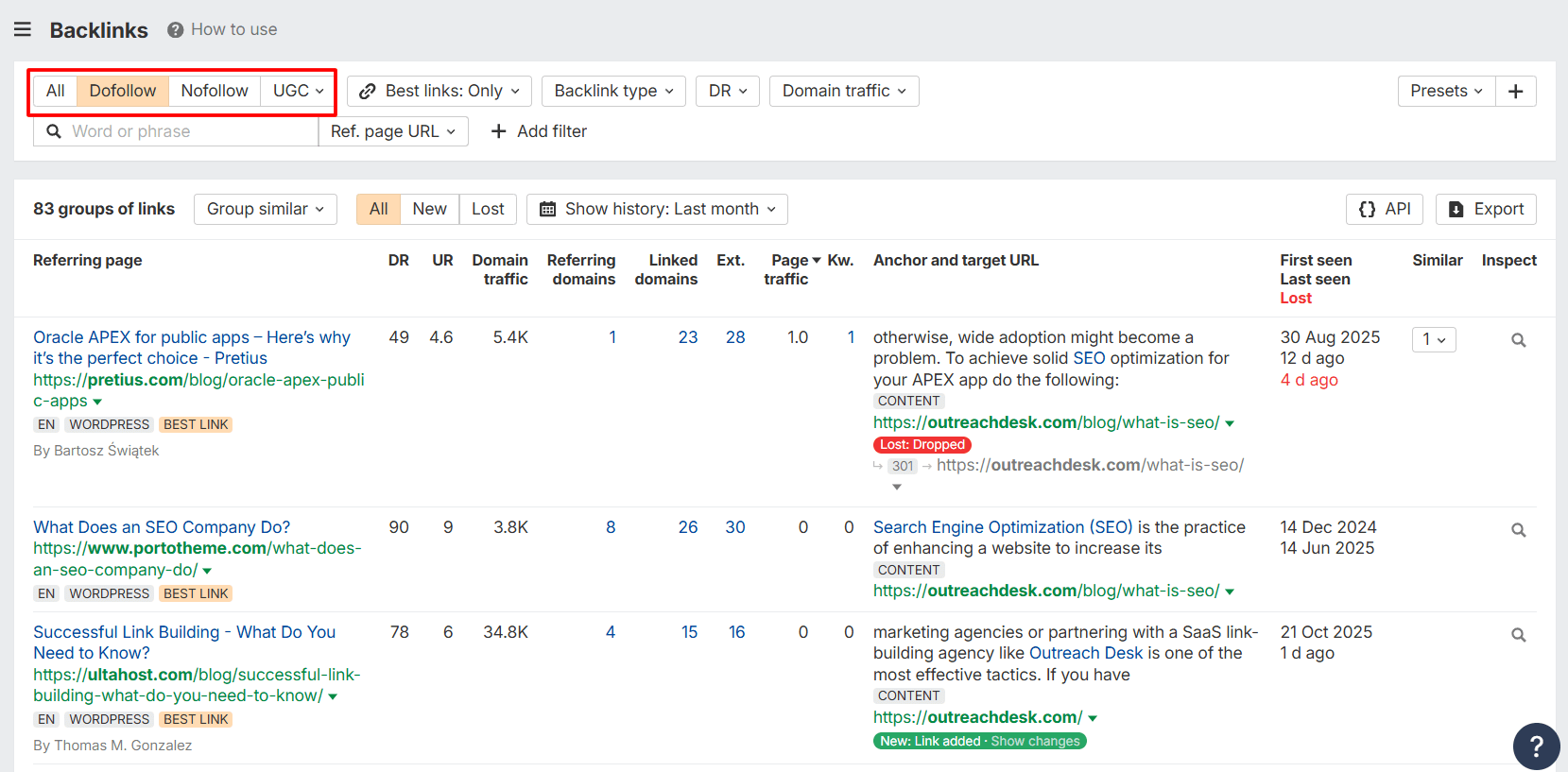Expand the Similar count 1 dropdown
The height and width of the screenshot is (772, 1568).
(x=1434, y=339)
